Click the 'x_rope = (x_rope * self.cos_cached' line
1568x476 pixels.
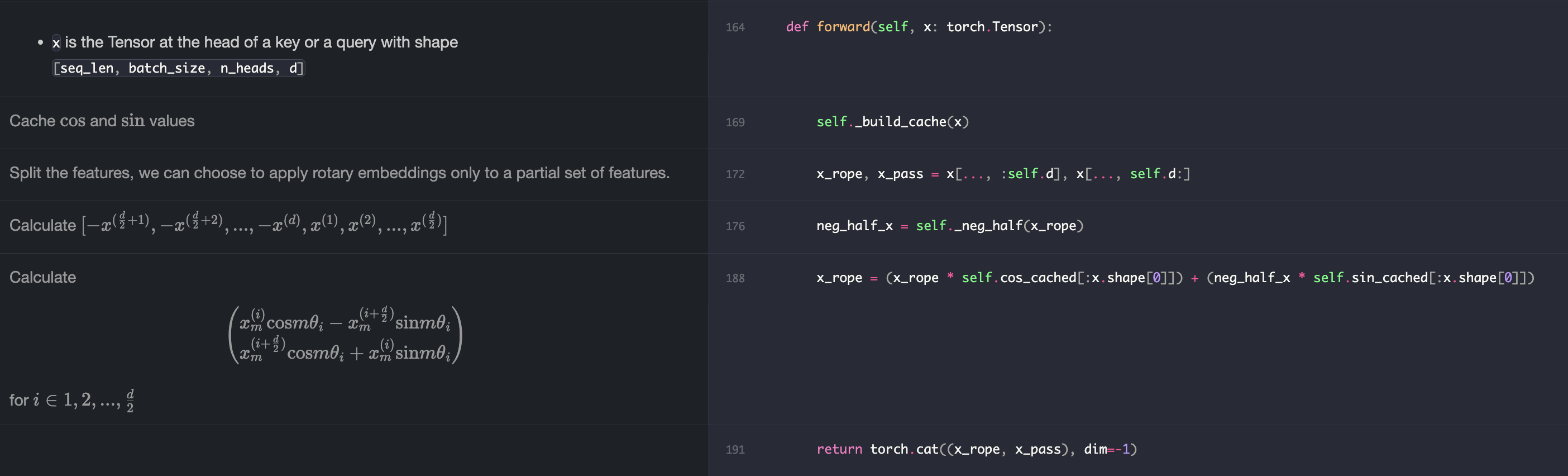click(x=1175, y=278)
